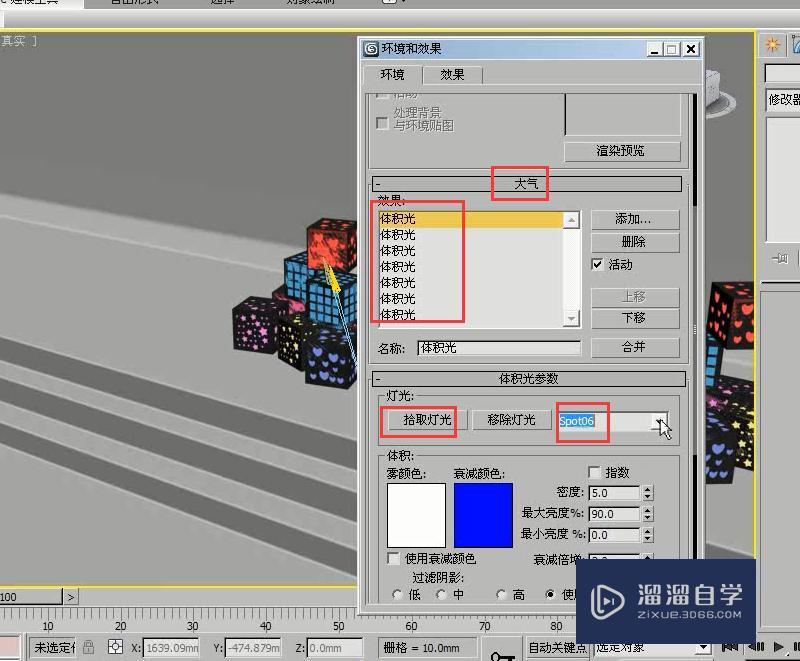Minimize the 环境和效果 dialog

[655, 49]
